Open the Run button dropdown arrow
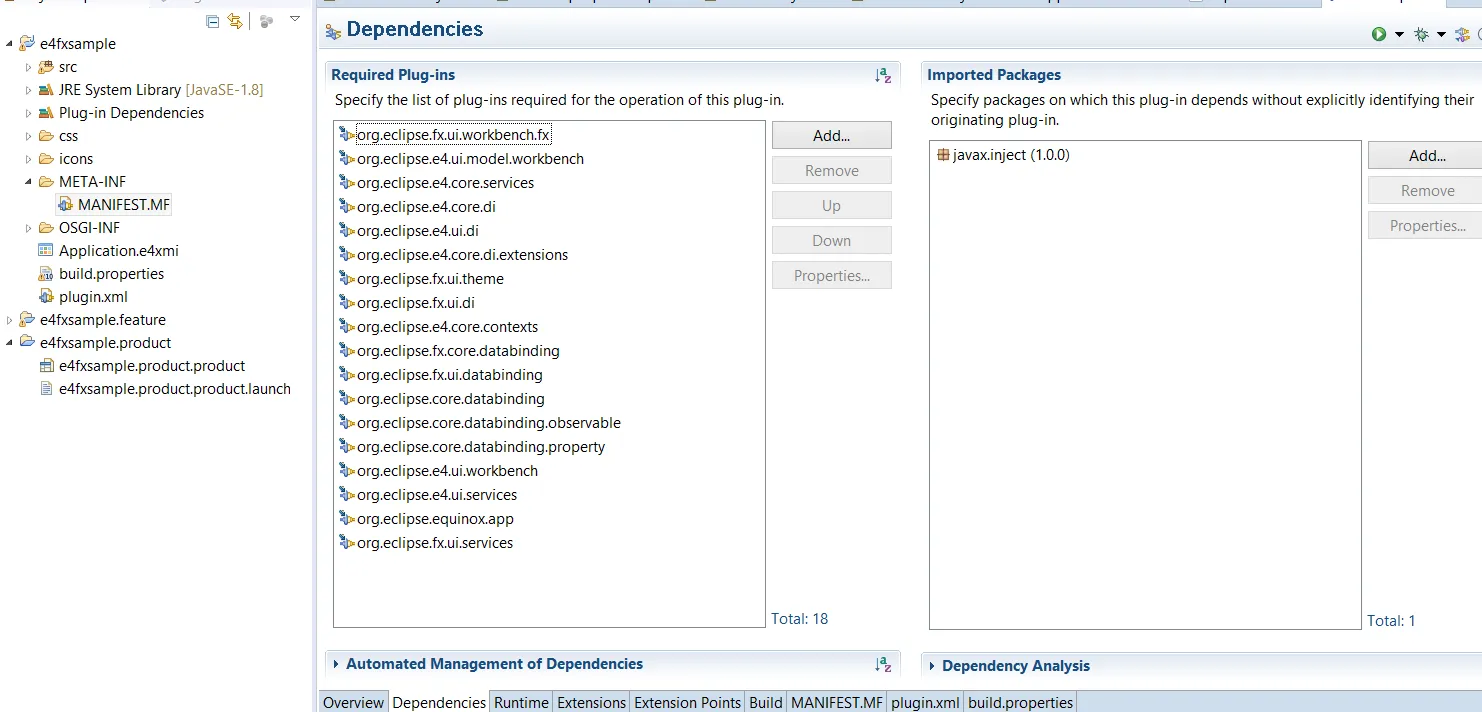The image size is (1482, 712). click(x=1399, y=35)
